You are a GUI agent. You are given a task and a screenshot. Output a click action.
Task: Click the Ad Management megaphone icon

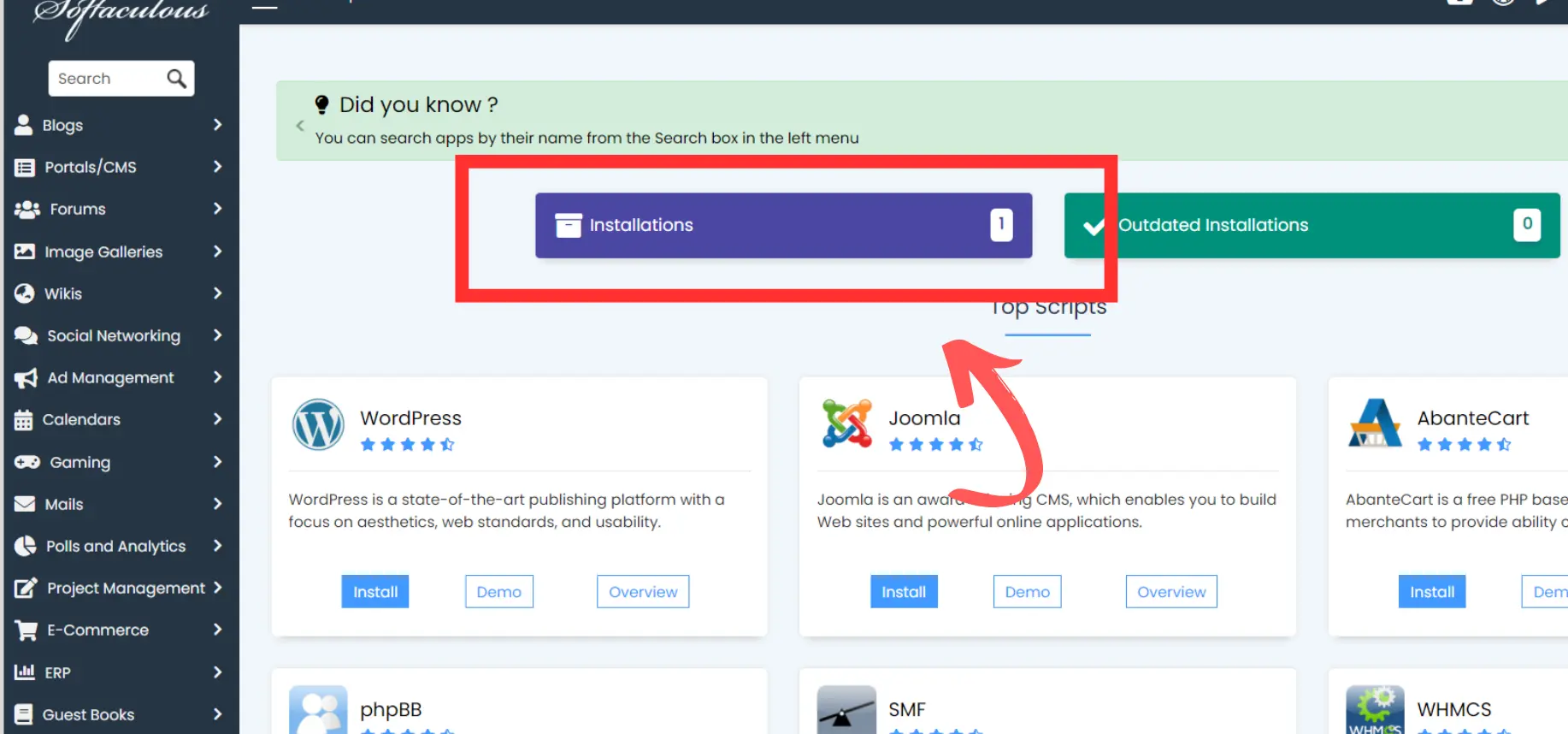click(x=27, y=378)
